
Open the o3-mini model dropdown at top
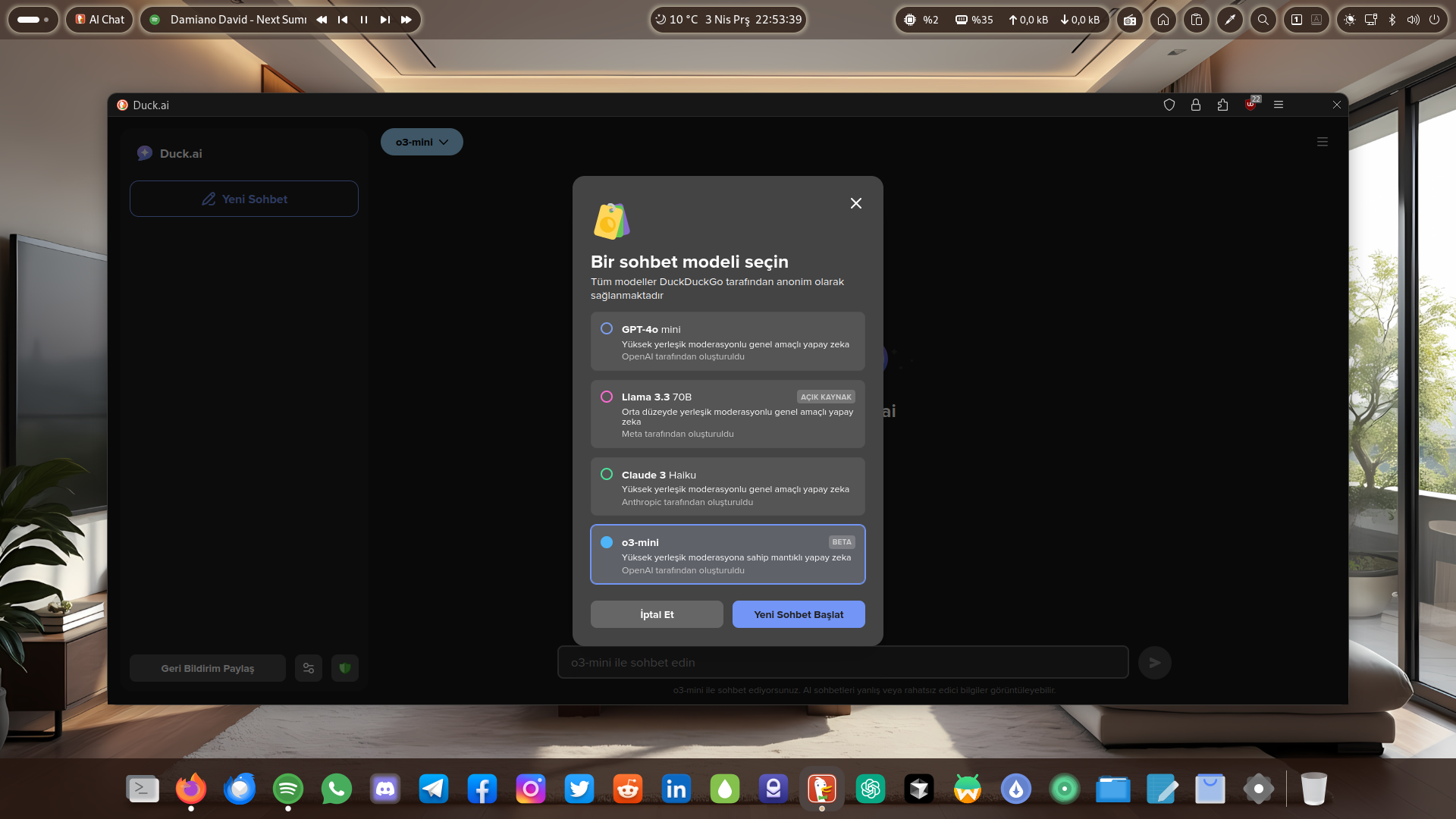tap(422, 142)
